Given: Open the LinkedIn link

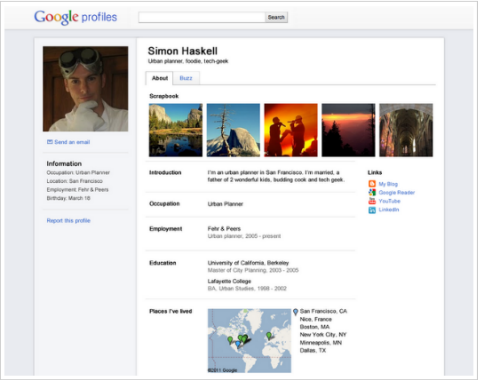Looking at the screenshot, I should [x=389, y=210].
